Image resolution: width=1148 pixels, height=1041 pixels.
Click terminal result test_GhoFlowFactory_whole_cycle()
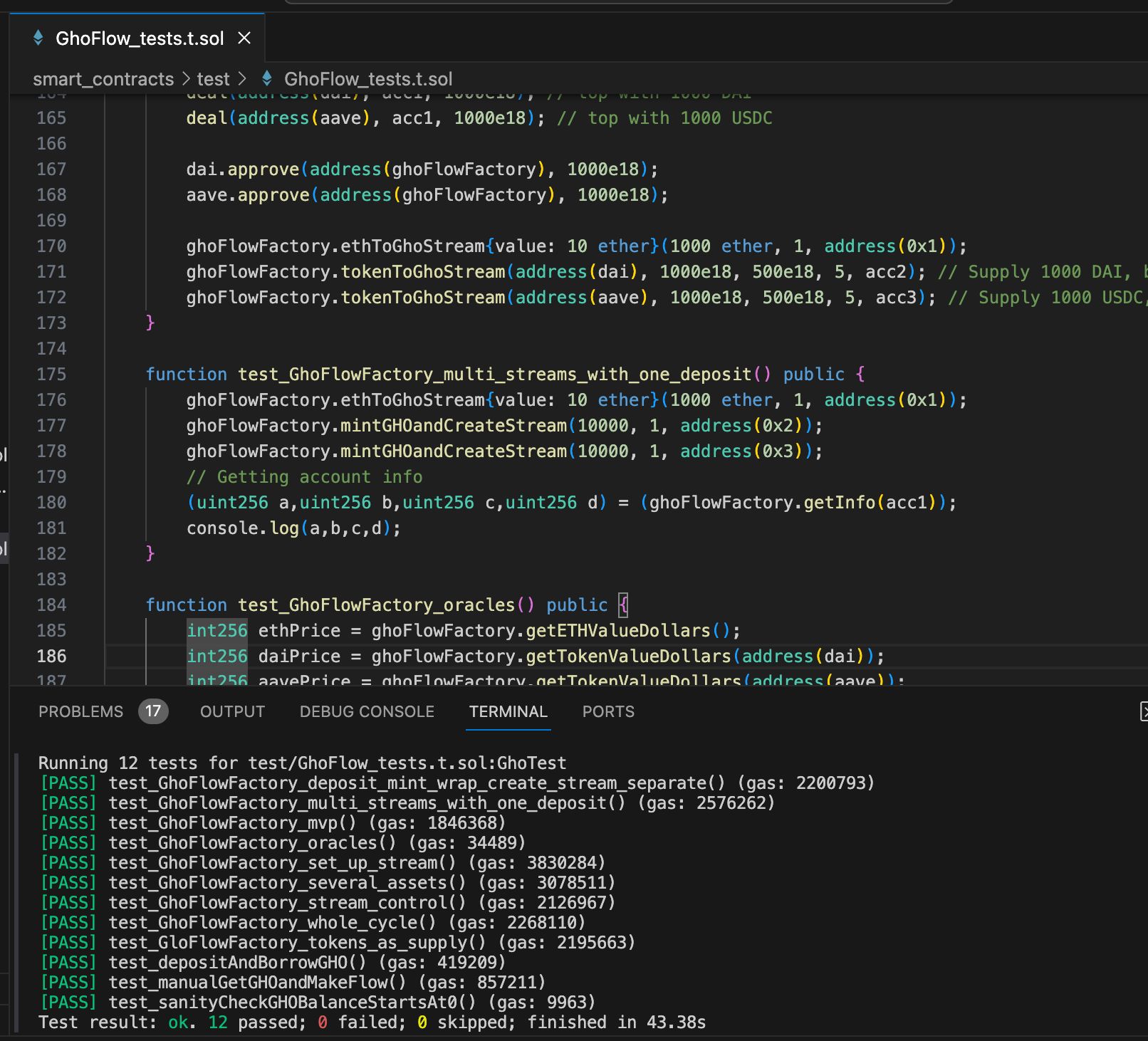(312, 923)
